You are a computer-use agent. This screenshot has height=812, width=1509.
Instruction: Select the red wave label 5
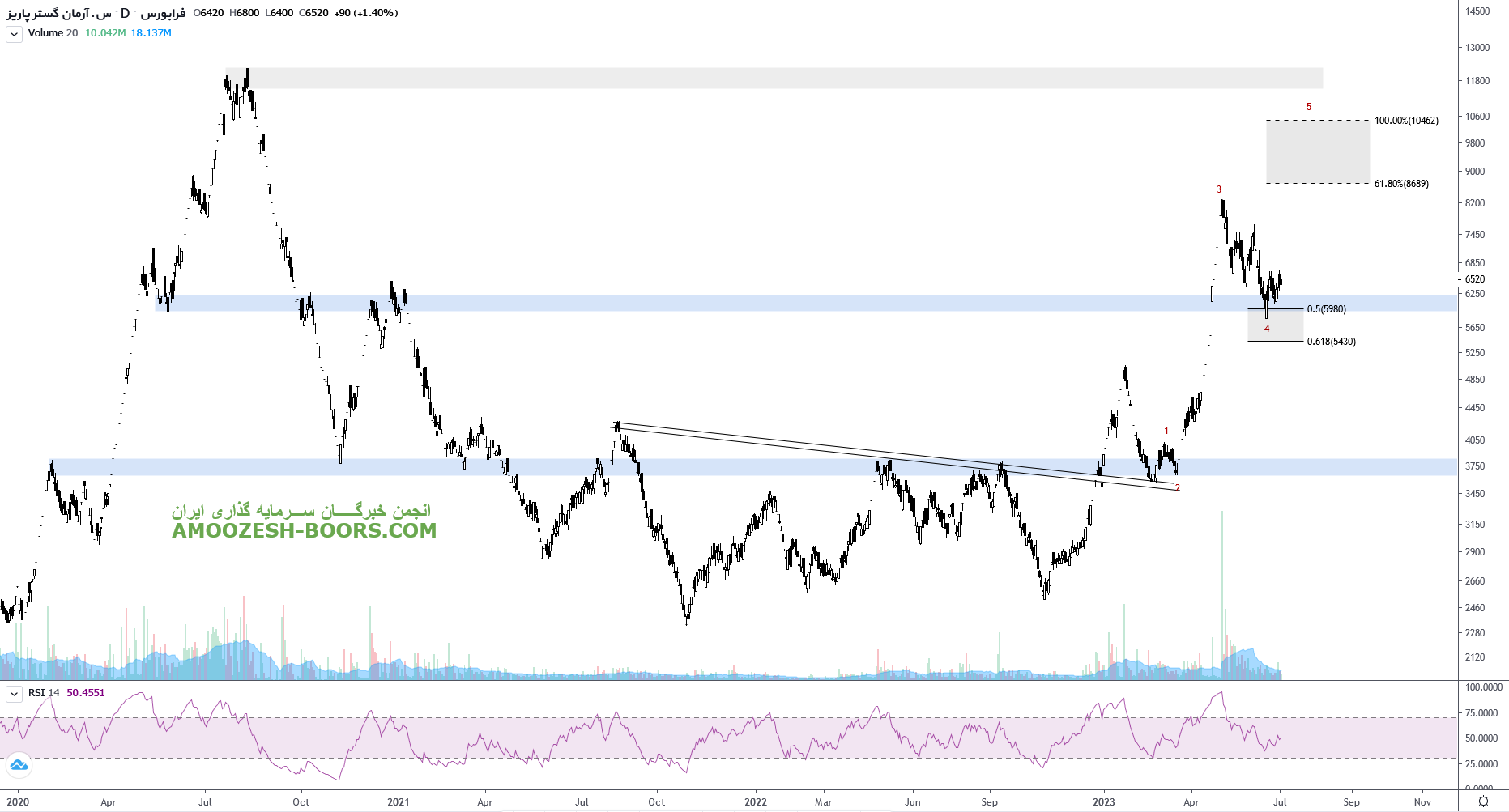tap(1309, 107)
